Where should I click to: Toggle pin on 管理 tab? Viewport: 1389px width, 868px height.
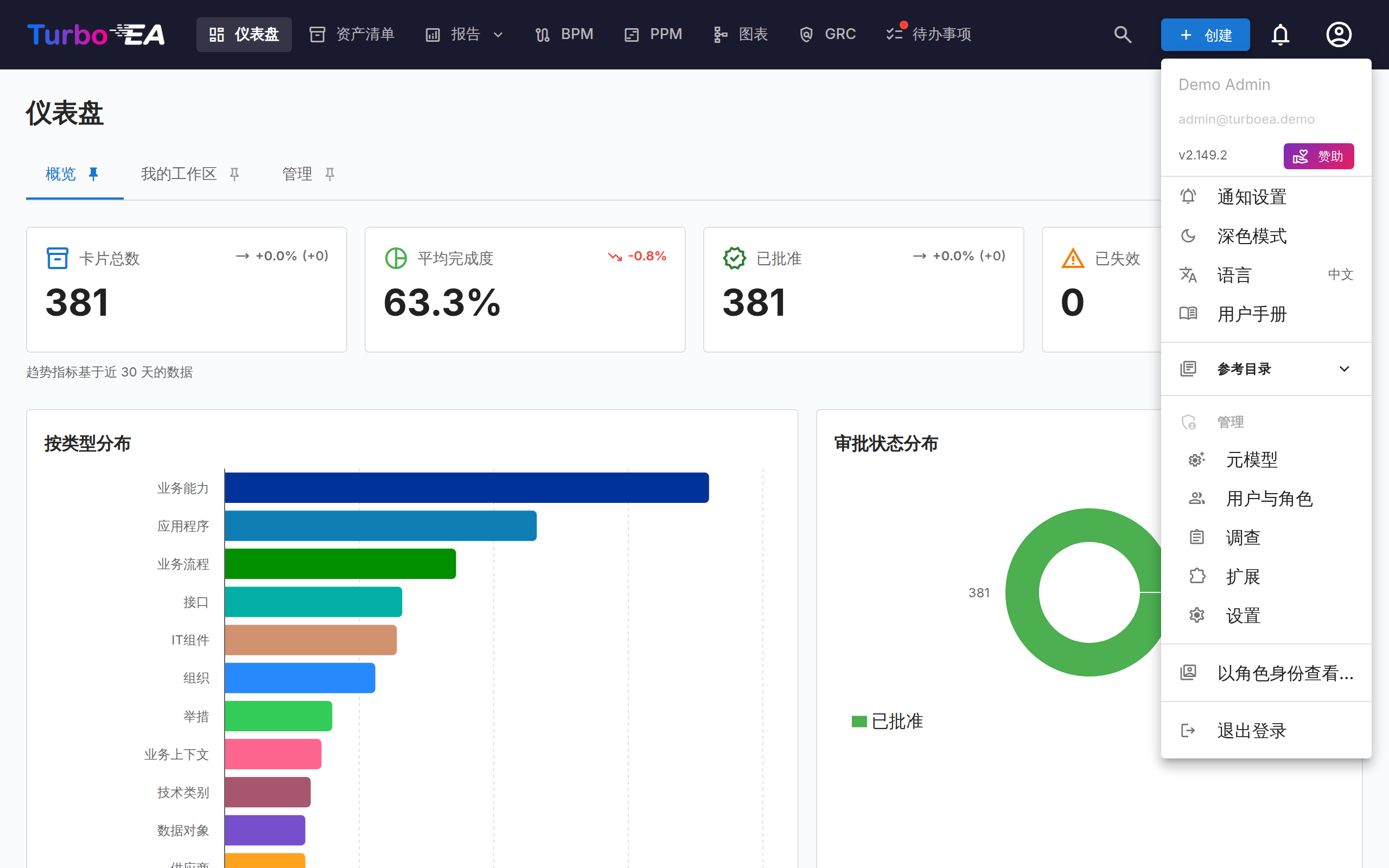point(329,174)
